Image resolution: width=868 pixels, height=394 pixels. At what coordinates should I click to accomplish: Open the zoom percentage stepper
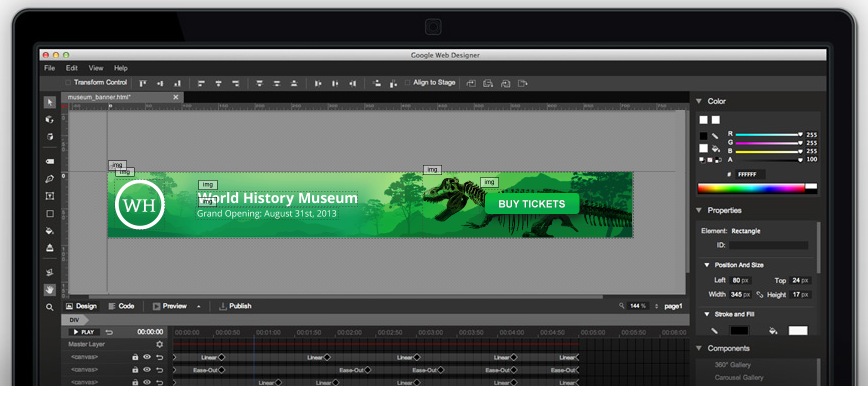(657, 306)
